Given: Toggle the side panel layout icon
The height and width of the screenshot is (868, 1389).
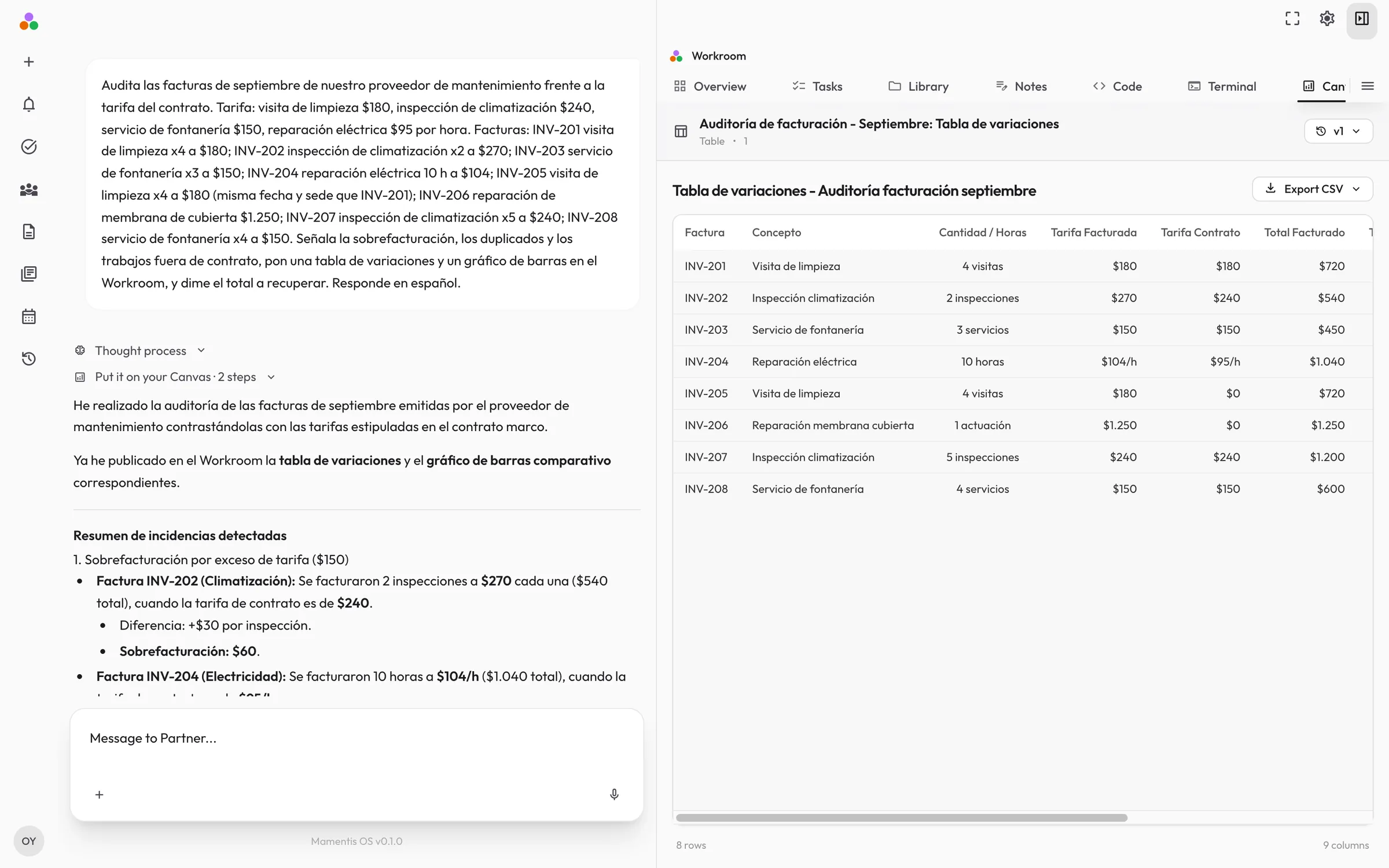Looking at the screenshot, I should 1361,19.
